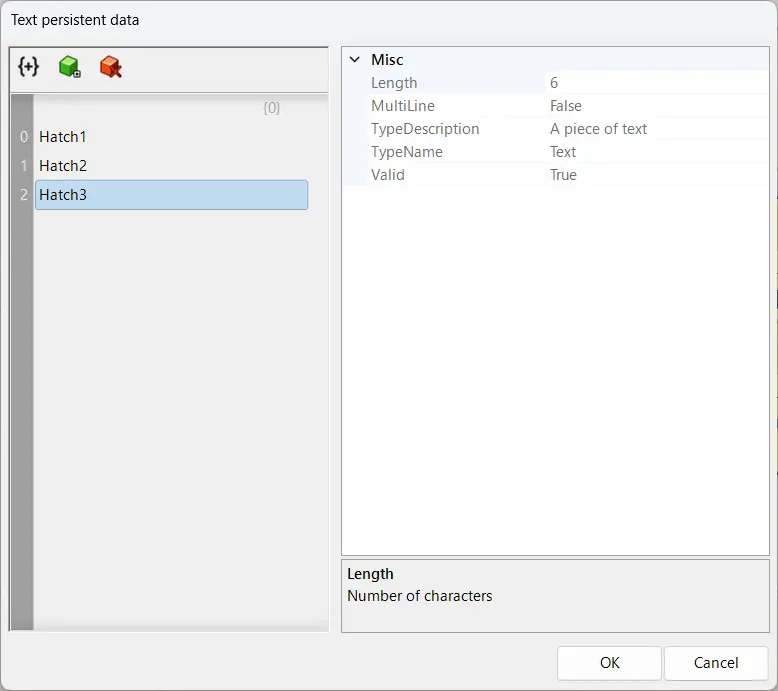Select the Valid property label
This screenshot has height=691, width=778.
click(388, 175)
